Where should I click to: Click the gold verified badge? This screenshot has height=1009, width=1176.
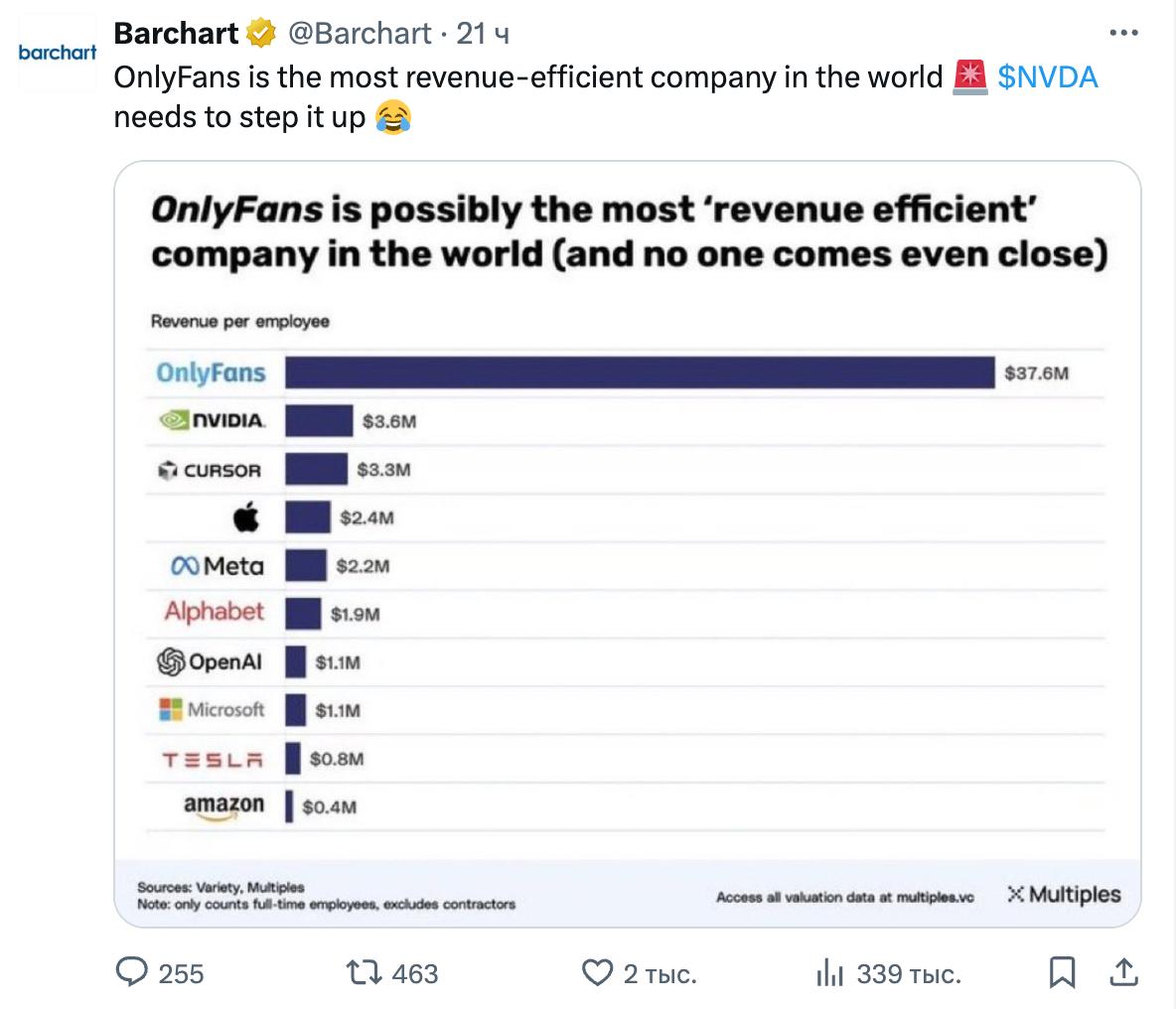pyautogui.click(x=261, y=34)
